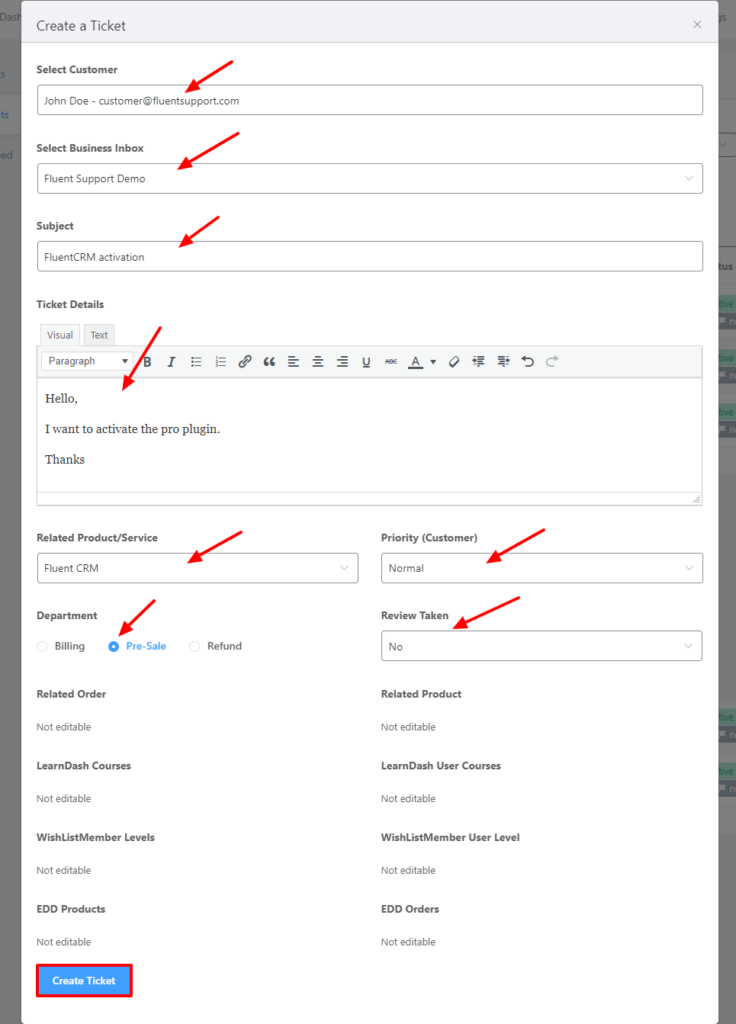Switch to the Visual editor tab
Viewport: 736px width, 1024px height.
tap(60, 335)
